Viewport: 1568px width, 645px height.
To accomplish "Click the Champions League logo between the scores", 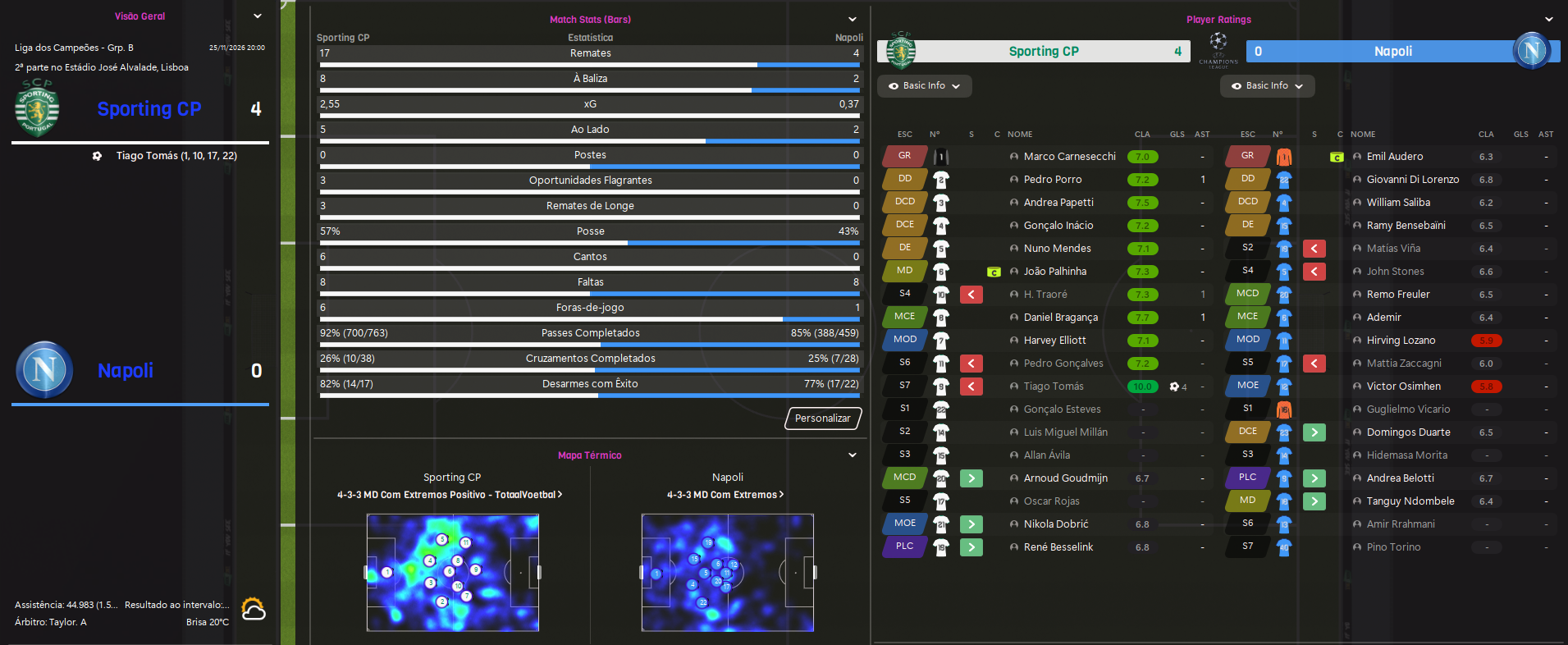I will point(1218,50).
